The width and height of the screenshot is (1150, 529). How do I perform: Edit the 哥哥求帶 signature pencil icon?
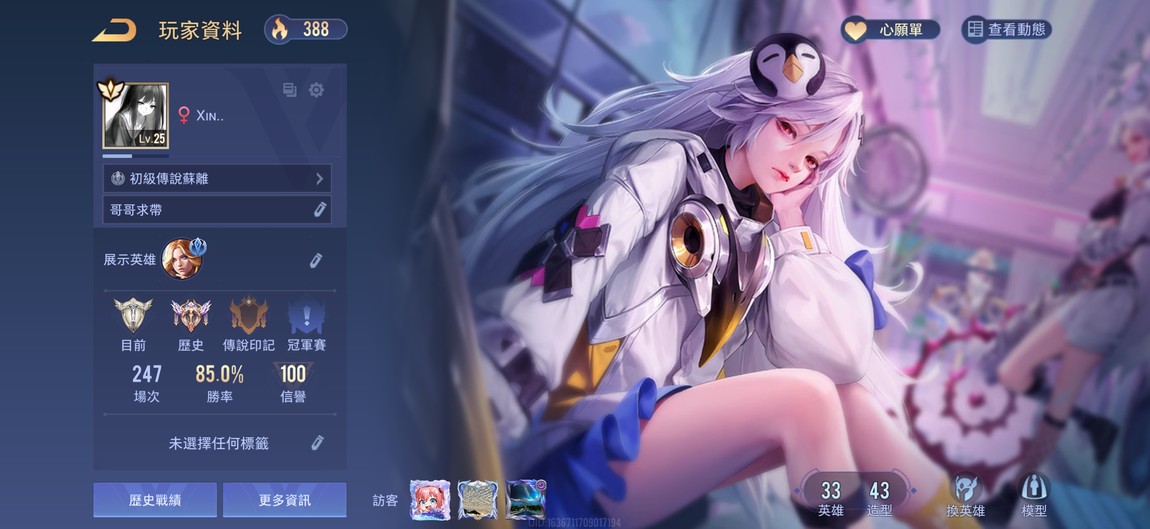(319, 209)
